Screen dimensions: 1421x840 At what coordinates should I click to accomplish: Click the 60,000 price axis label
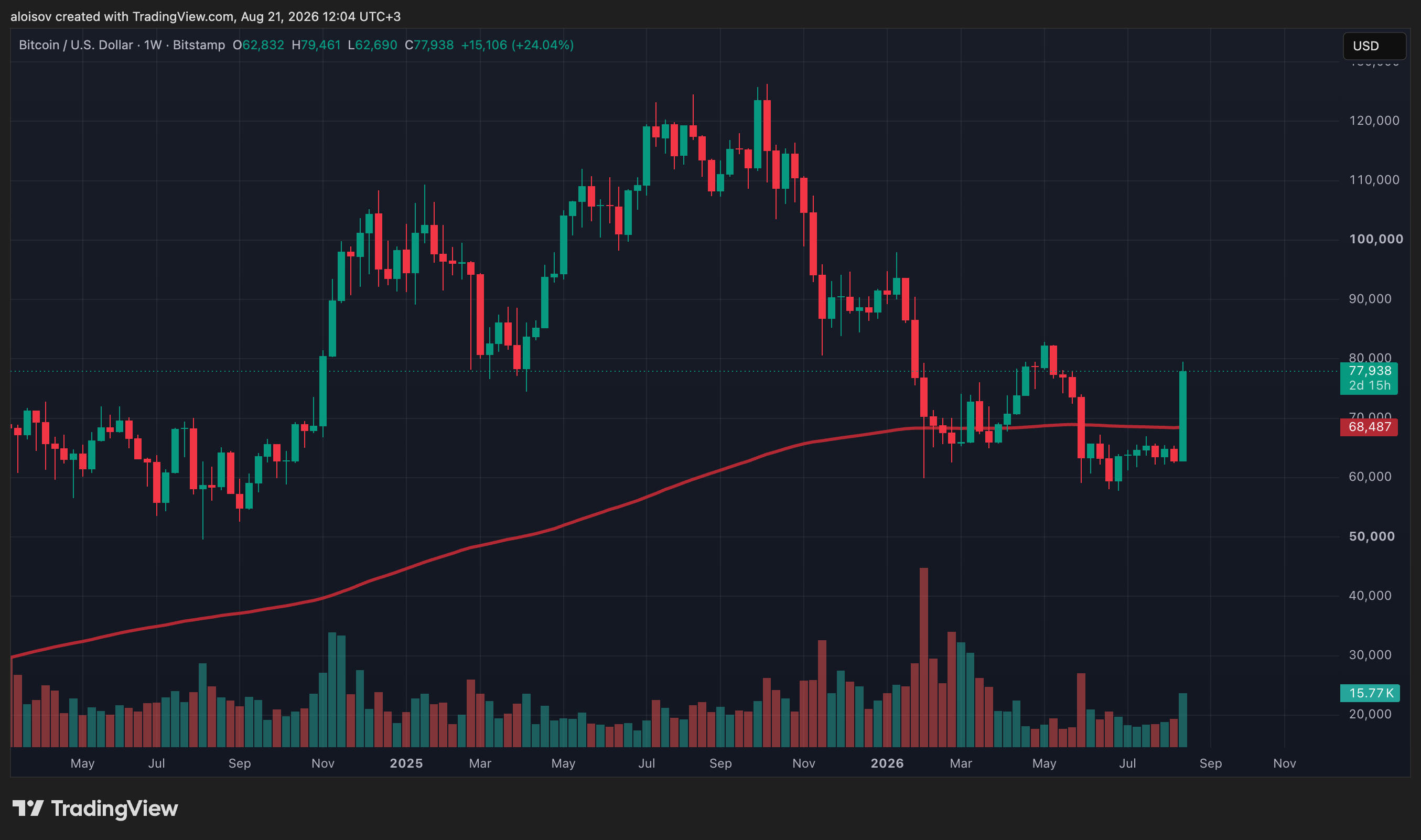click(1370, 477)
